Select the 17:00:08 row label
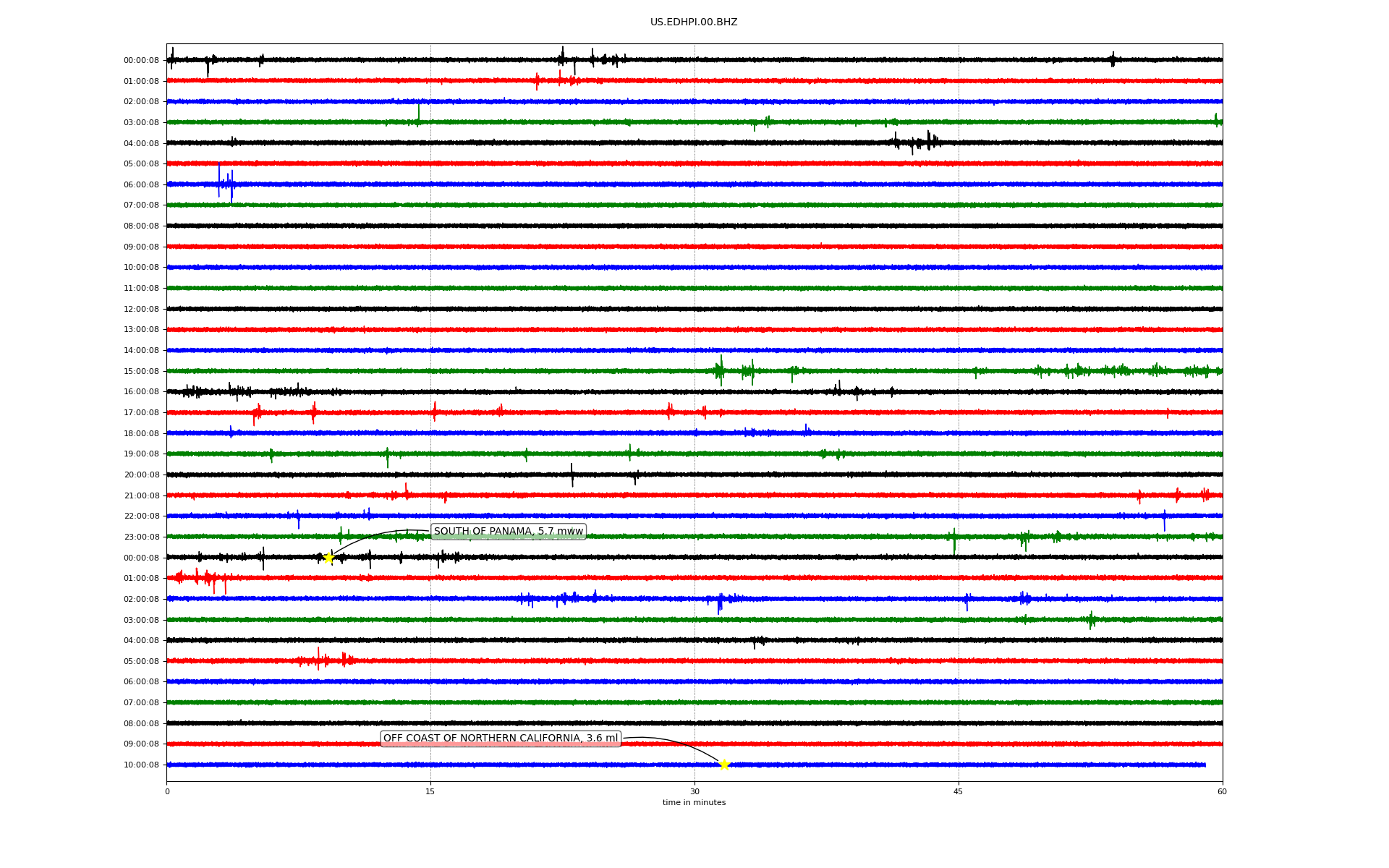This screenshot has height=868, width=1389. pos(141,413)
